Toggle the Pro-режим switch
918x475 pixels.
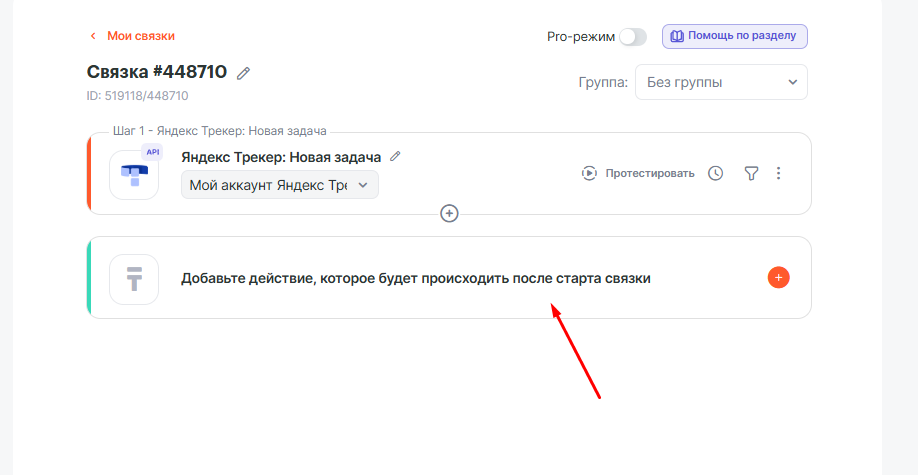(x=632, y=37)
